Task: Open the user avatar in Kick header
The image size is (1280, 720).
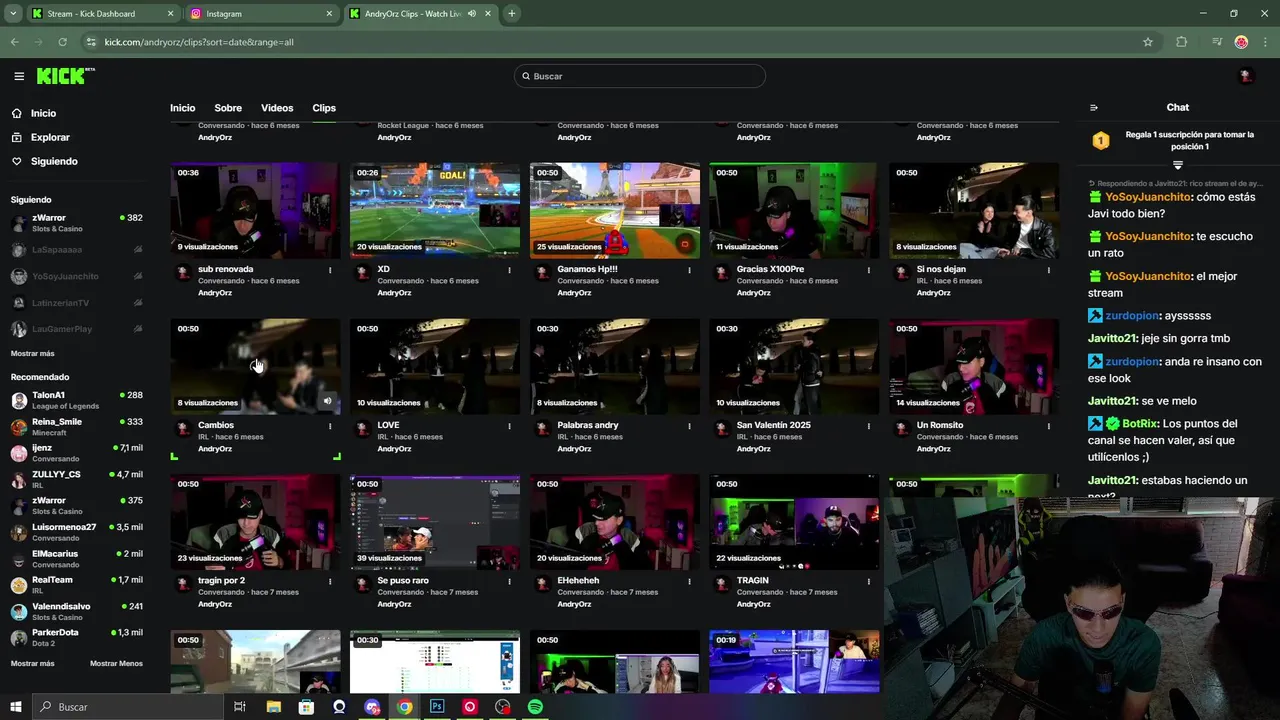Action: click(x=1245, y=76)
